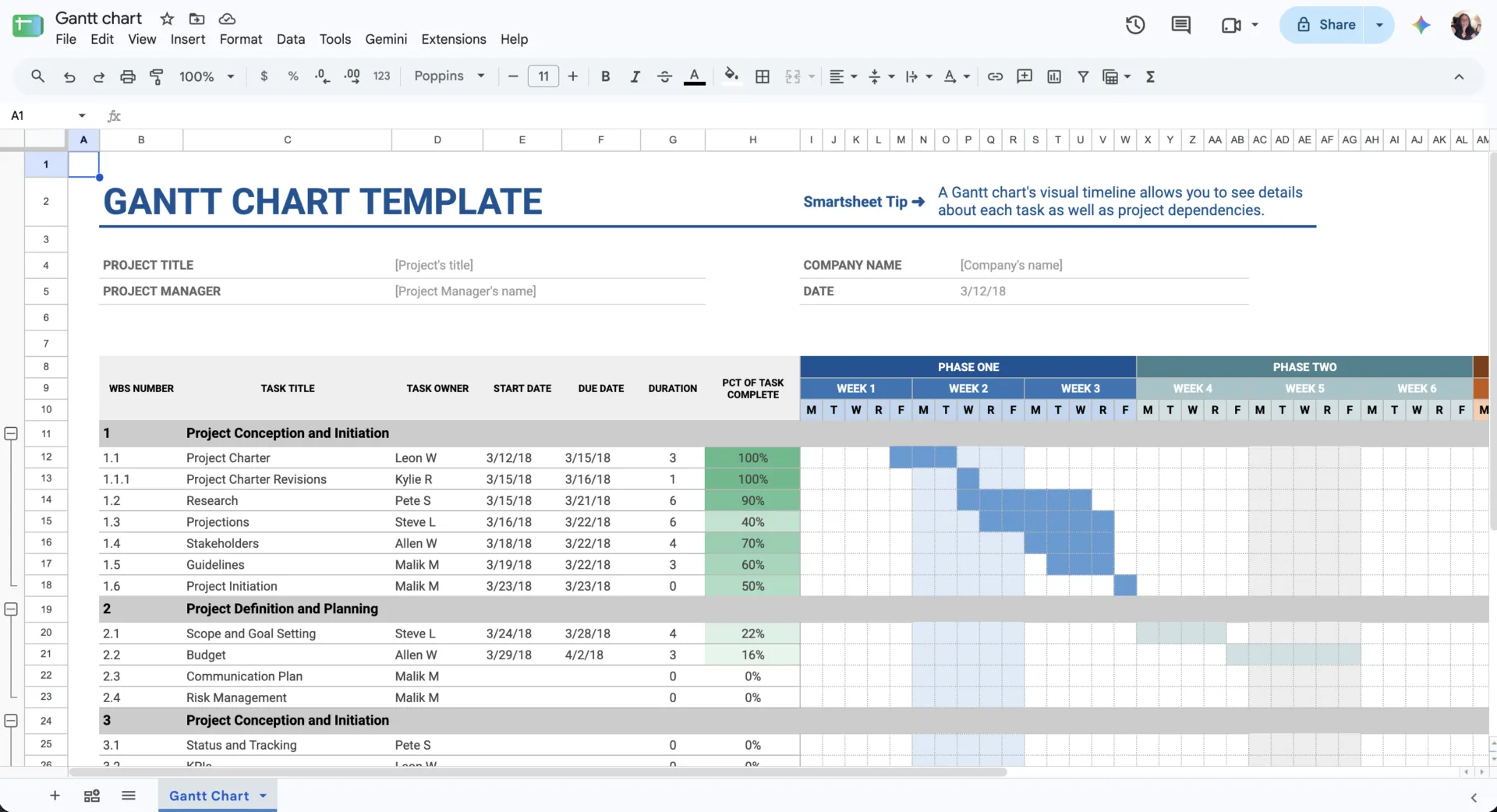The height and width of the screenshot is (812, 1497).
Task: Open the comments panel icon
Action: [1180, 25]
